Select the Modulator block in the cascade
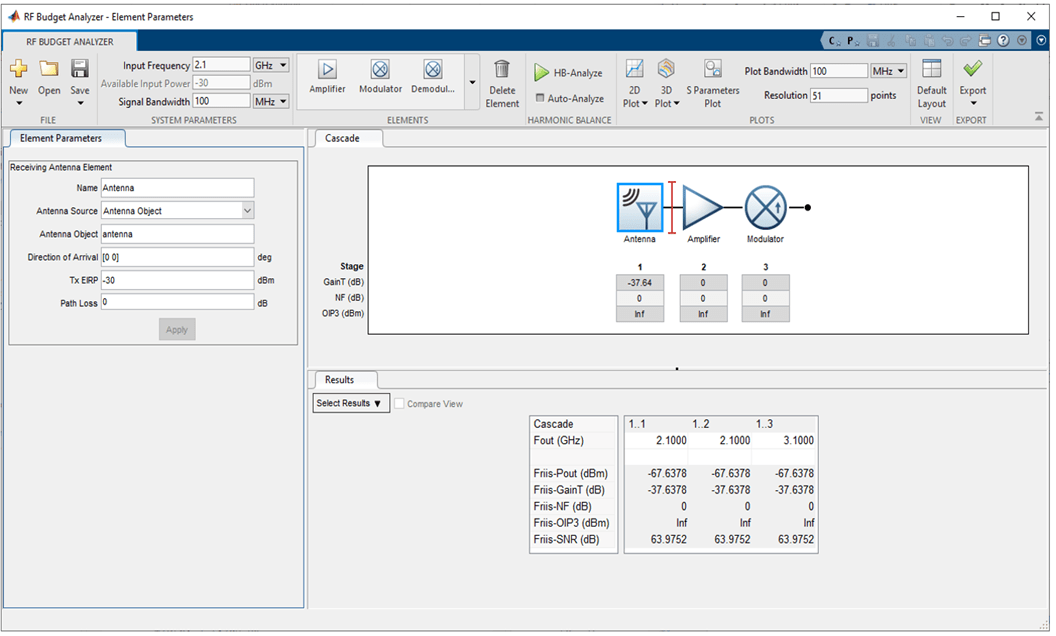The height and width of the screenshot is (636, 1056). pos(766,208)
